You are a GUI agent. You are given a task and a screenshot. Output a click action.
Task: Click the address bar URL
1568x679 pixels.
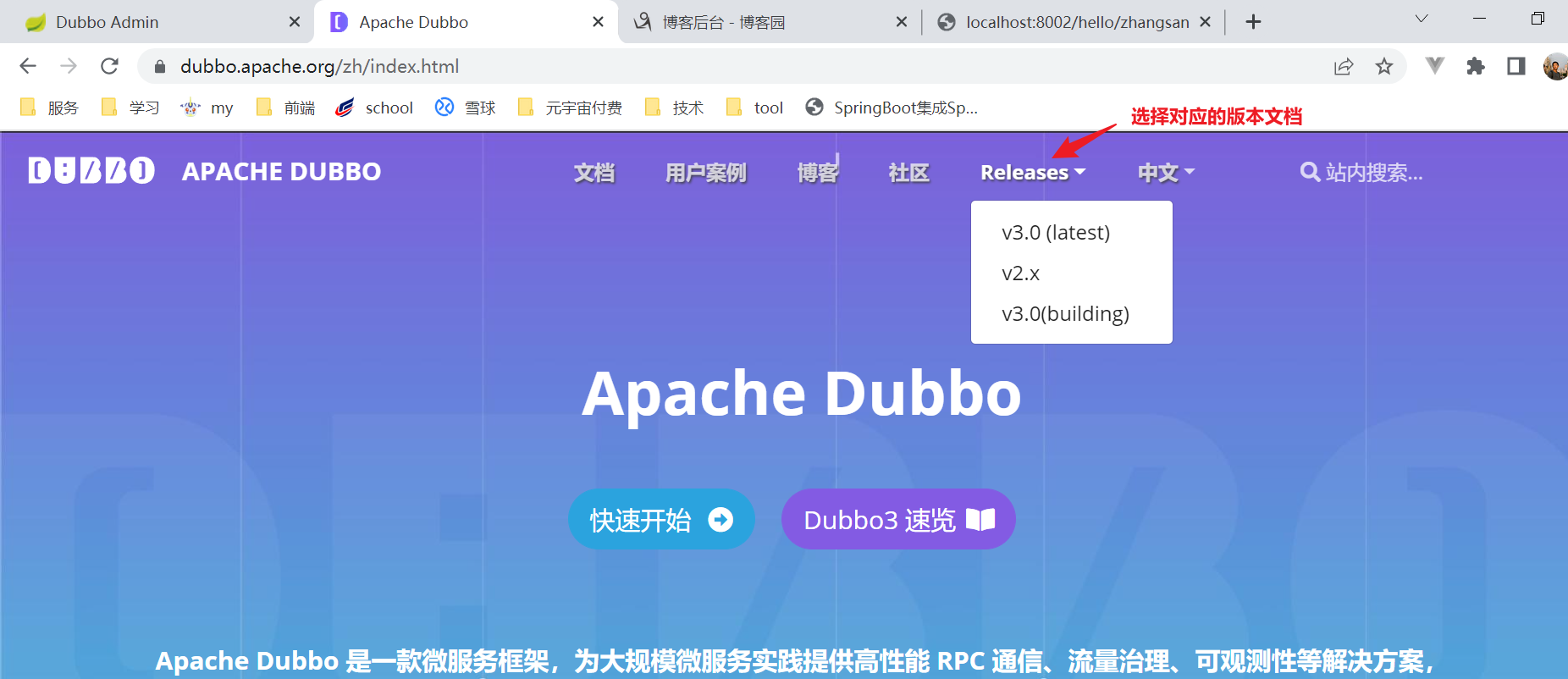tap(319, 66)
